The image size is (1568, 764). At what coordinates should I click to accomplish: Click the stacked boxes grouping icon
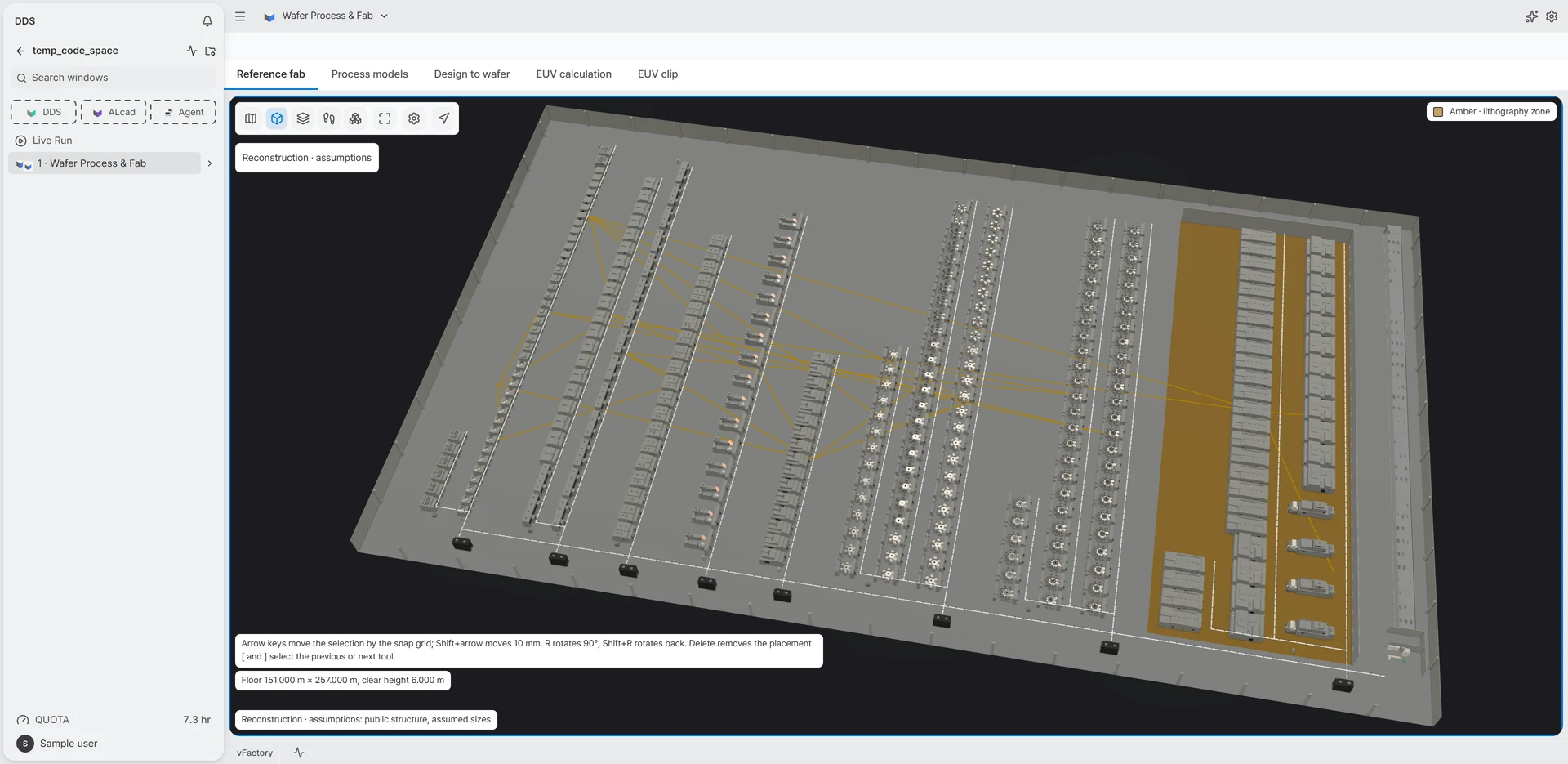click(355, 118)
